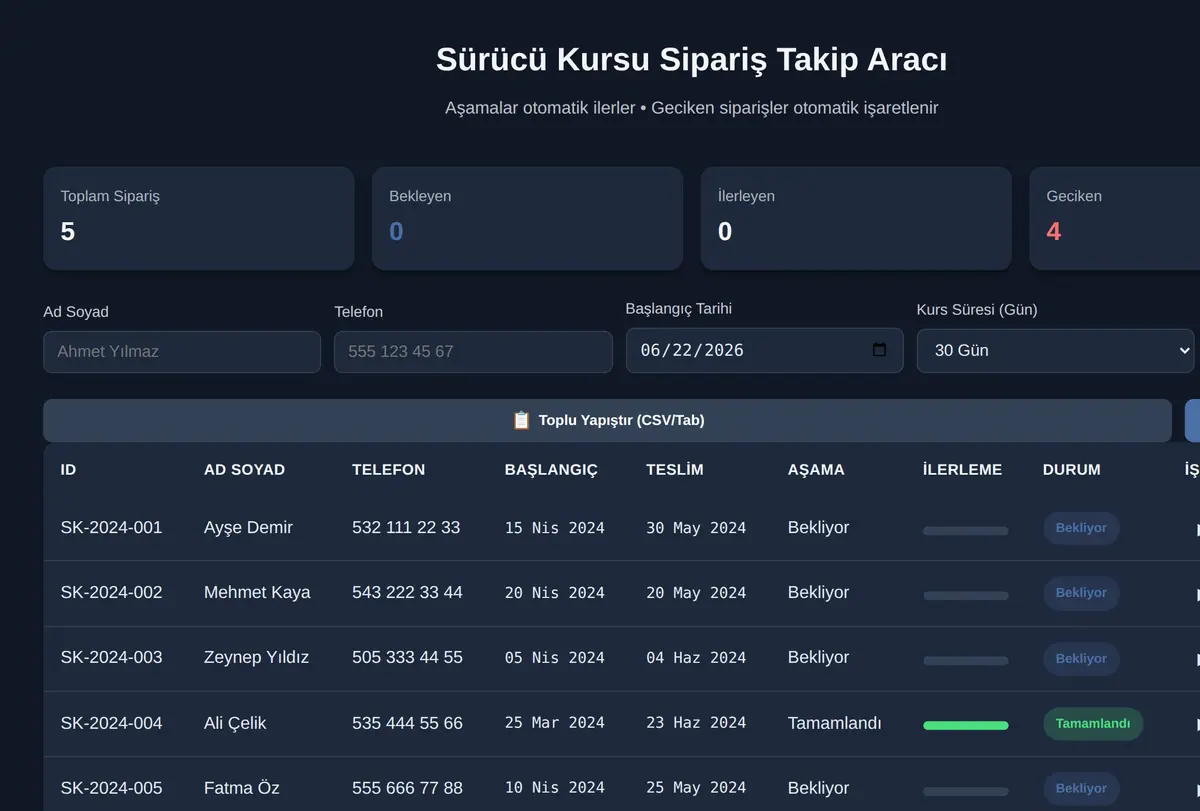Click the İLERLEME column header
This screenshot has width=1200, height=811.
[x=962, y=469]
